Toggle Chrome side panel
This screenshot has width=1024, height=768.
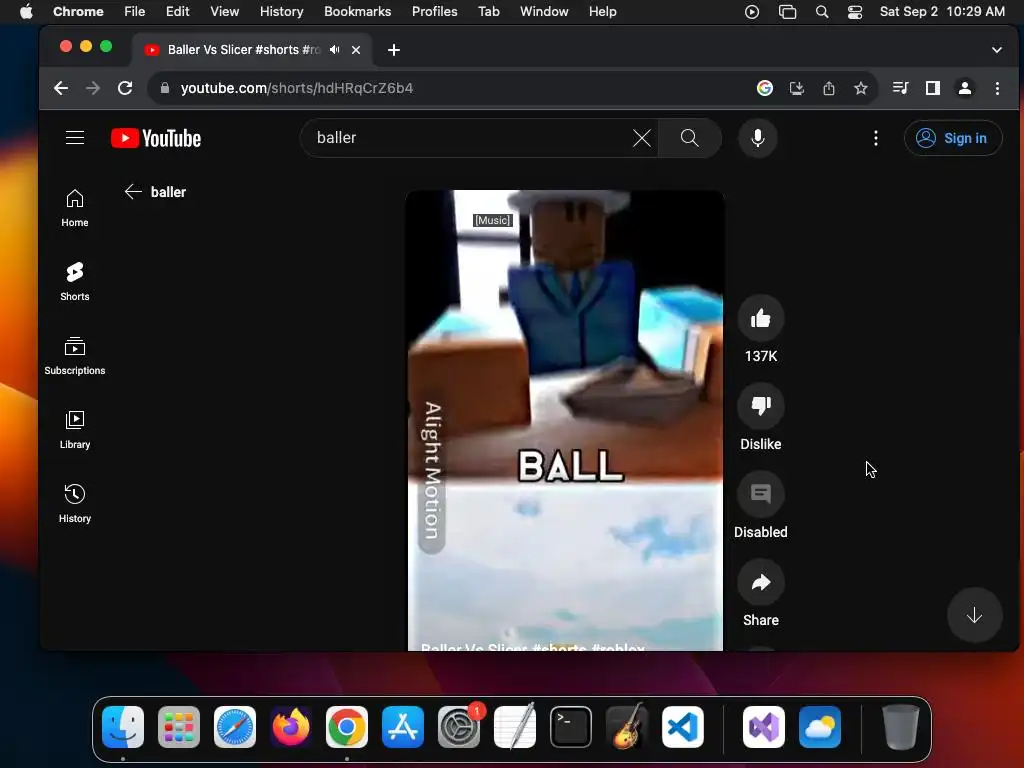click(933, 88)
